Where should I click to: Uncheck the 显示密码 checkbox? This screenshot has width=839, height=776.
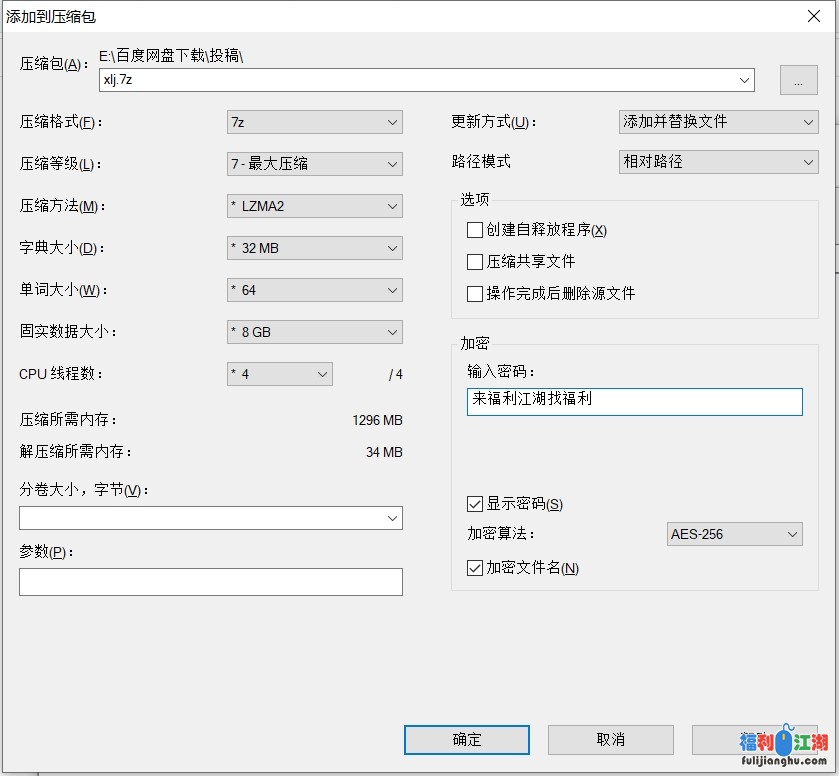coord(475,504)
